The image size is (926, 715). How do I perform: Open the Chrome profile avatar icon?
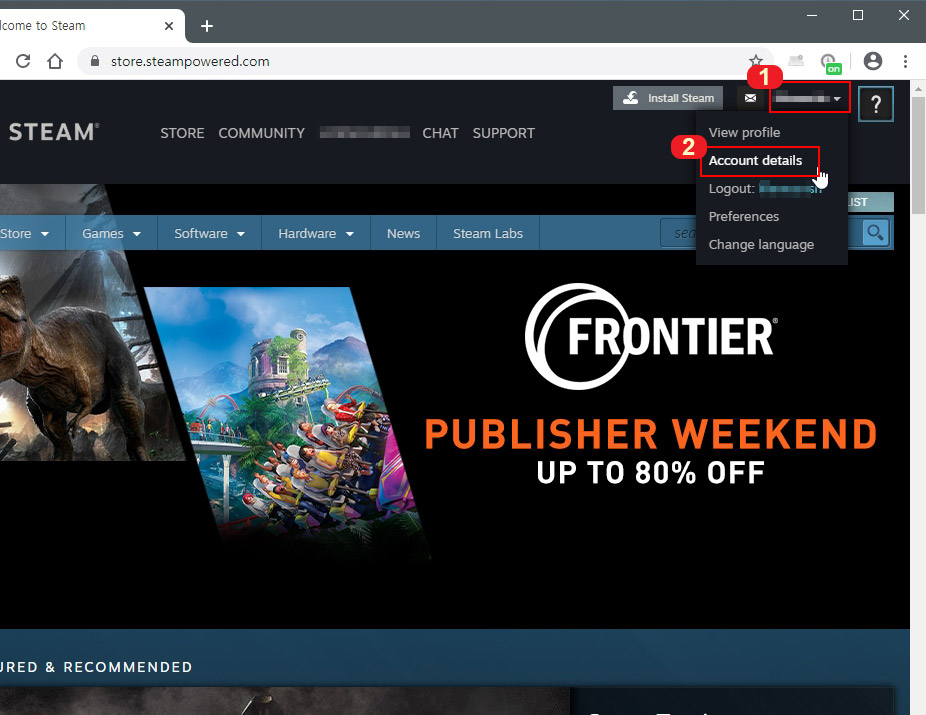(872, 61)
